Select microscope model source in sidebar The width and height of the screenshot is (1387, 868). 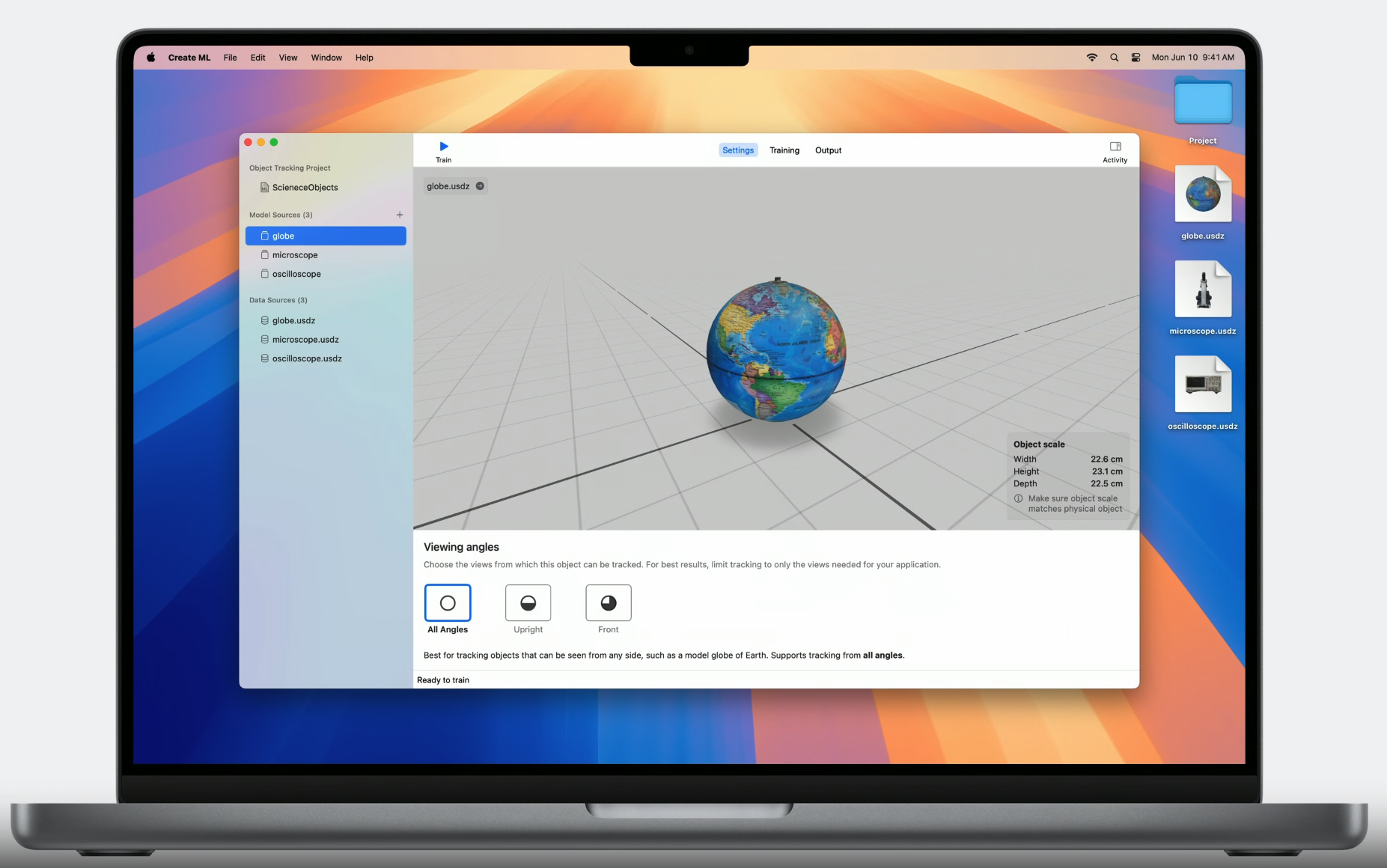point(326,255)
